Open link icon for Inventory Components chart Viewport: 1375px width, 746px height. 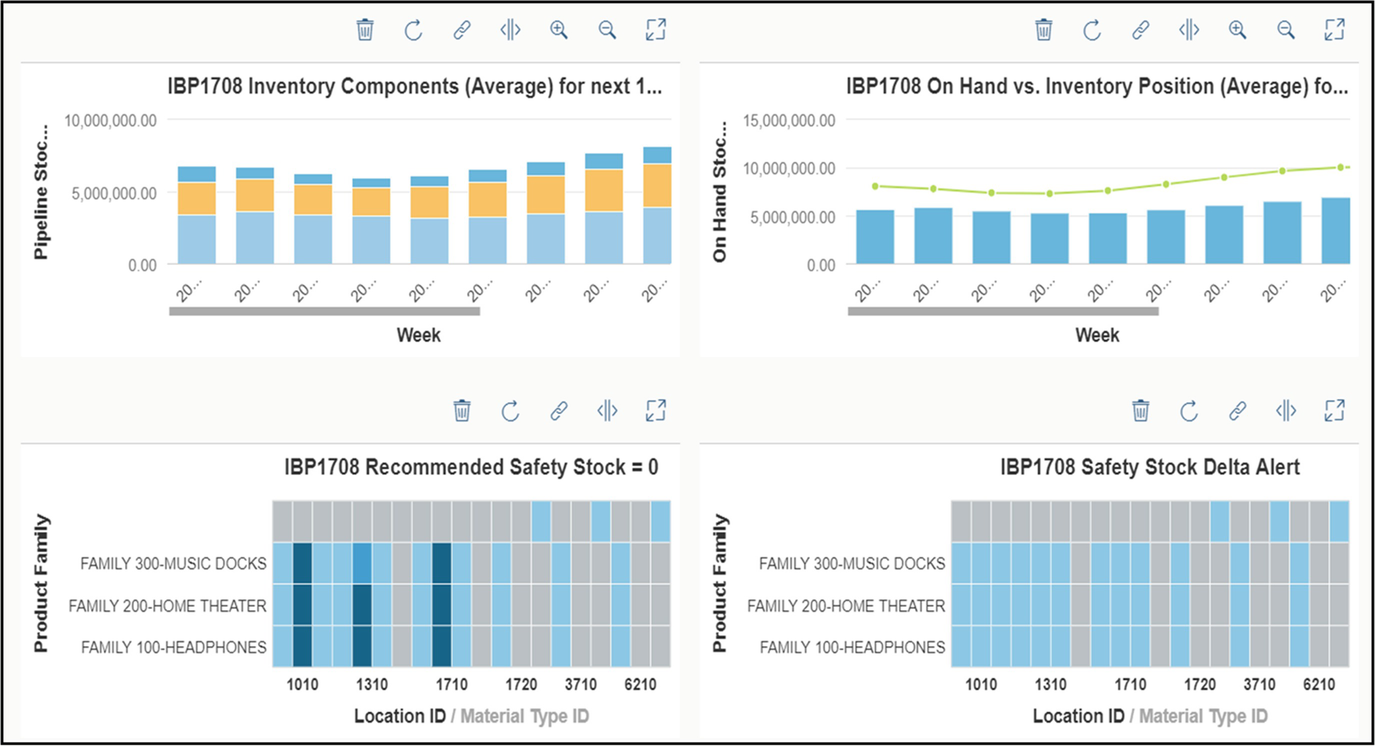[x=461, y=30]
